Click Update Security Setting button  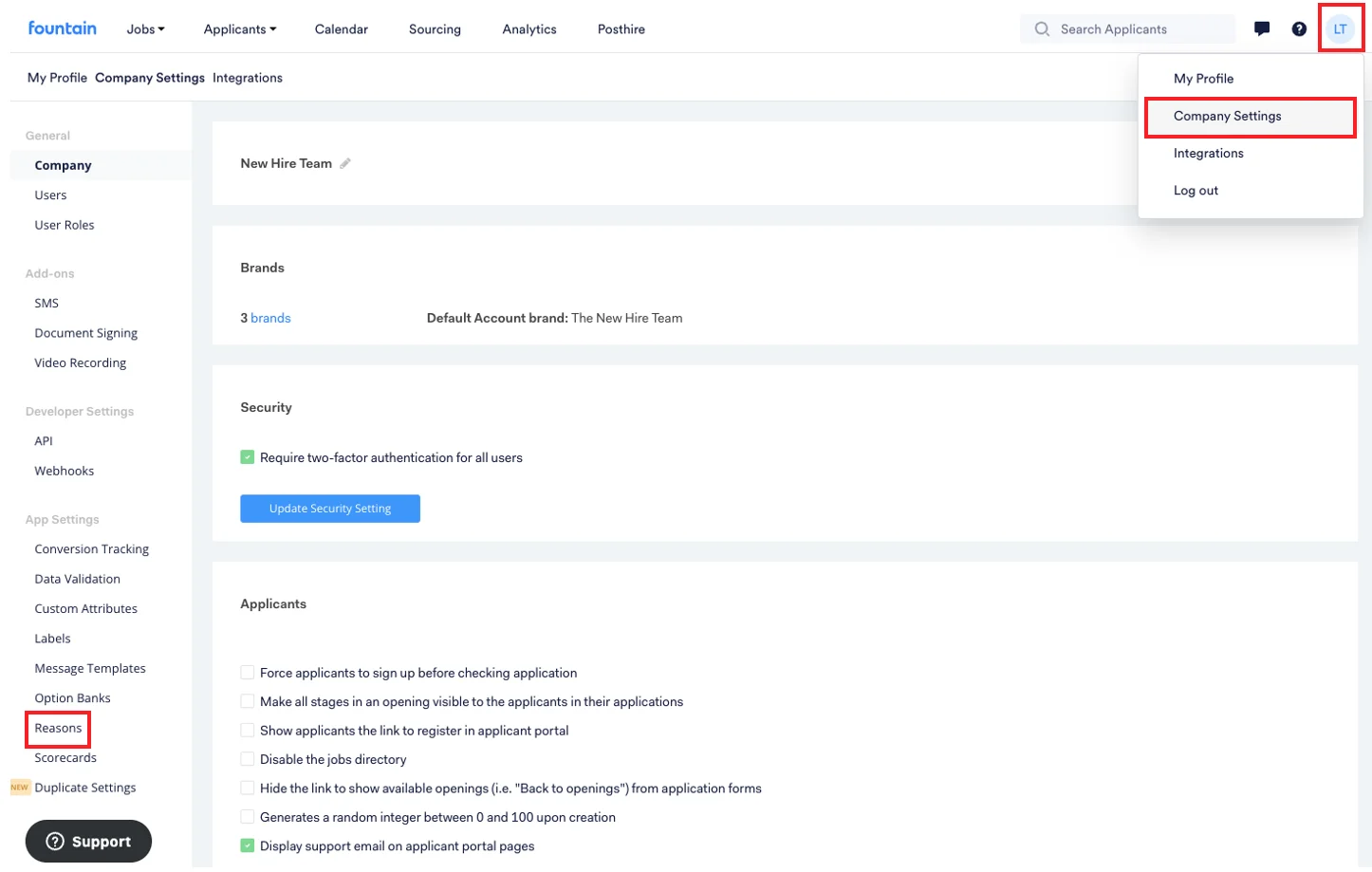pos(330,509)
